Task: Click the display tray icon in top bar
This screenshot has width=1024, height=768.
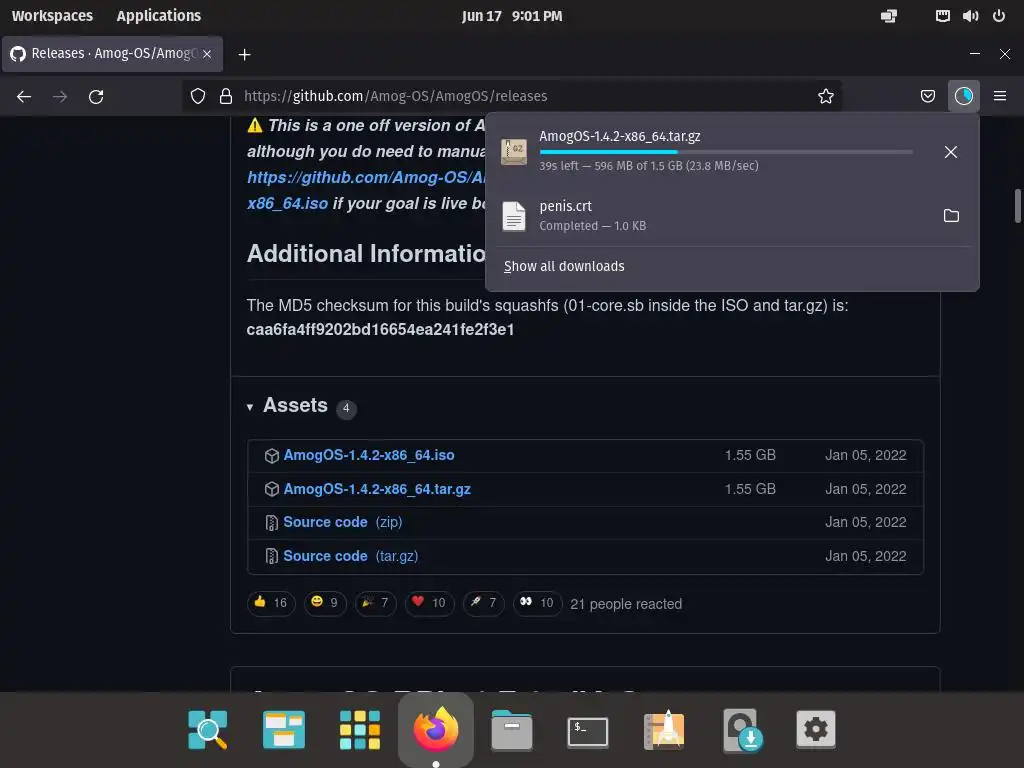Action: coord(889,16)
